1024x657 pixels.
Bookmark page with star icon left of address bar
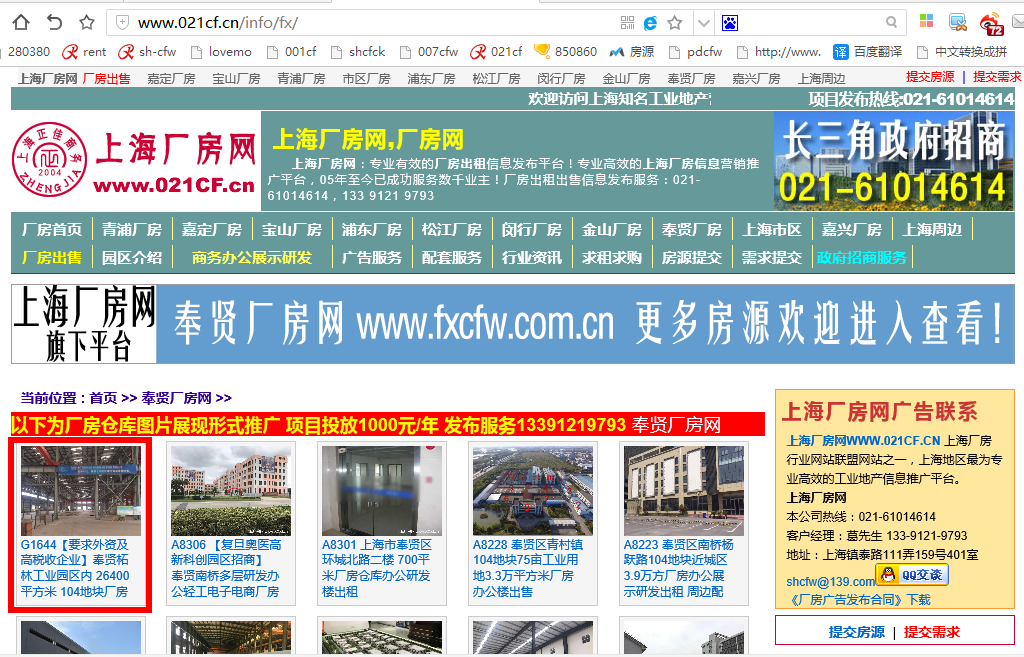click(87, 23)
